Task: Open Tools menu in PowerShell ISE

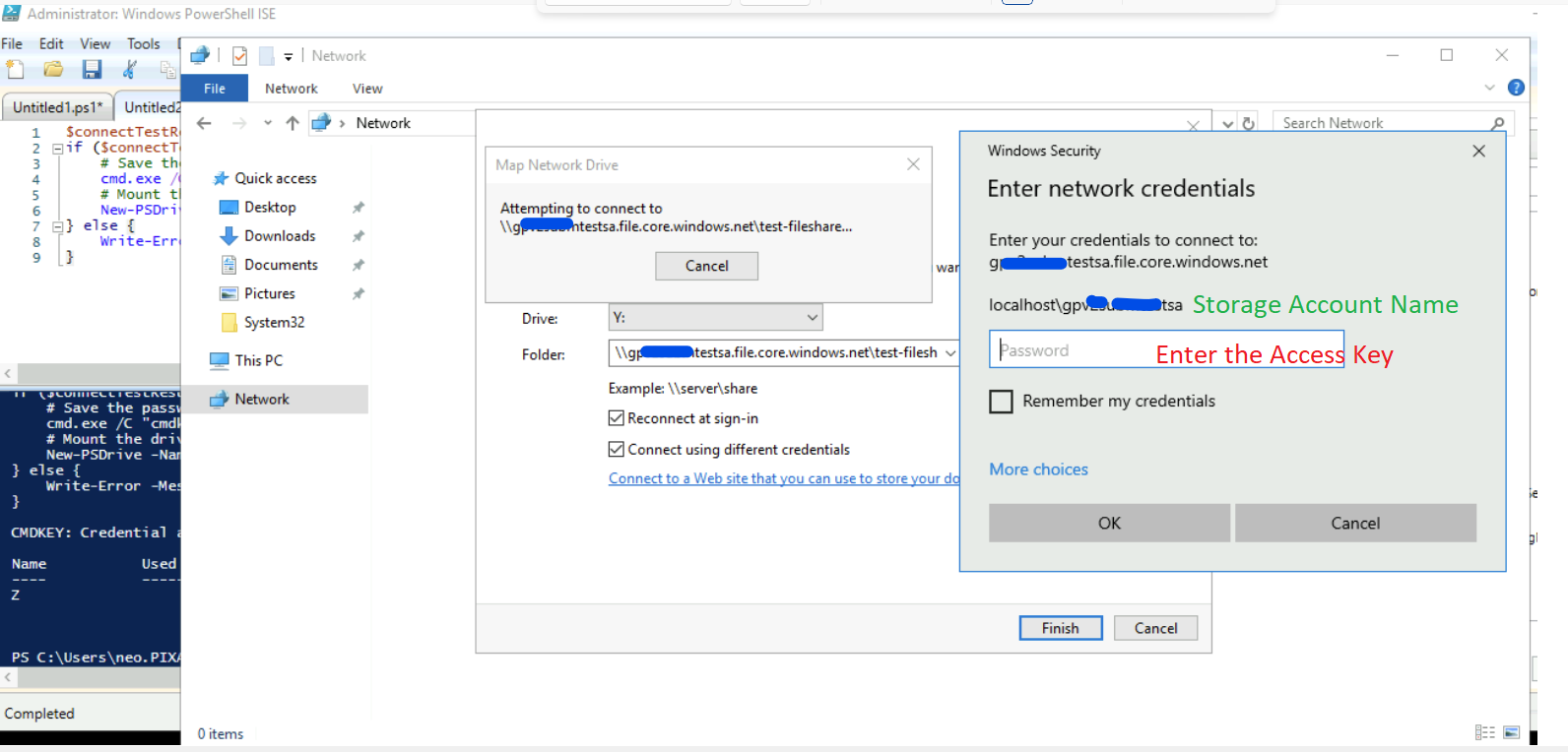Action: click(144, 43)
